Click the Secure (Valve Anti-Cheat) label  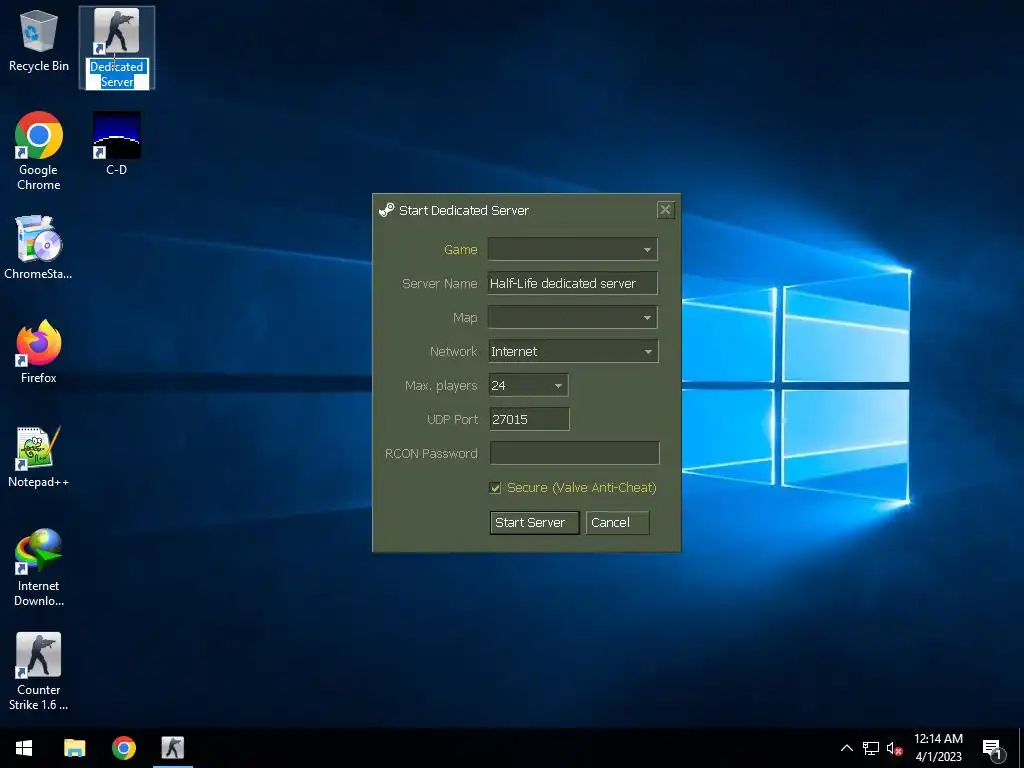582,488
